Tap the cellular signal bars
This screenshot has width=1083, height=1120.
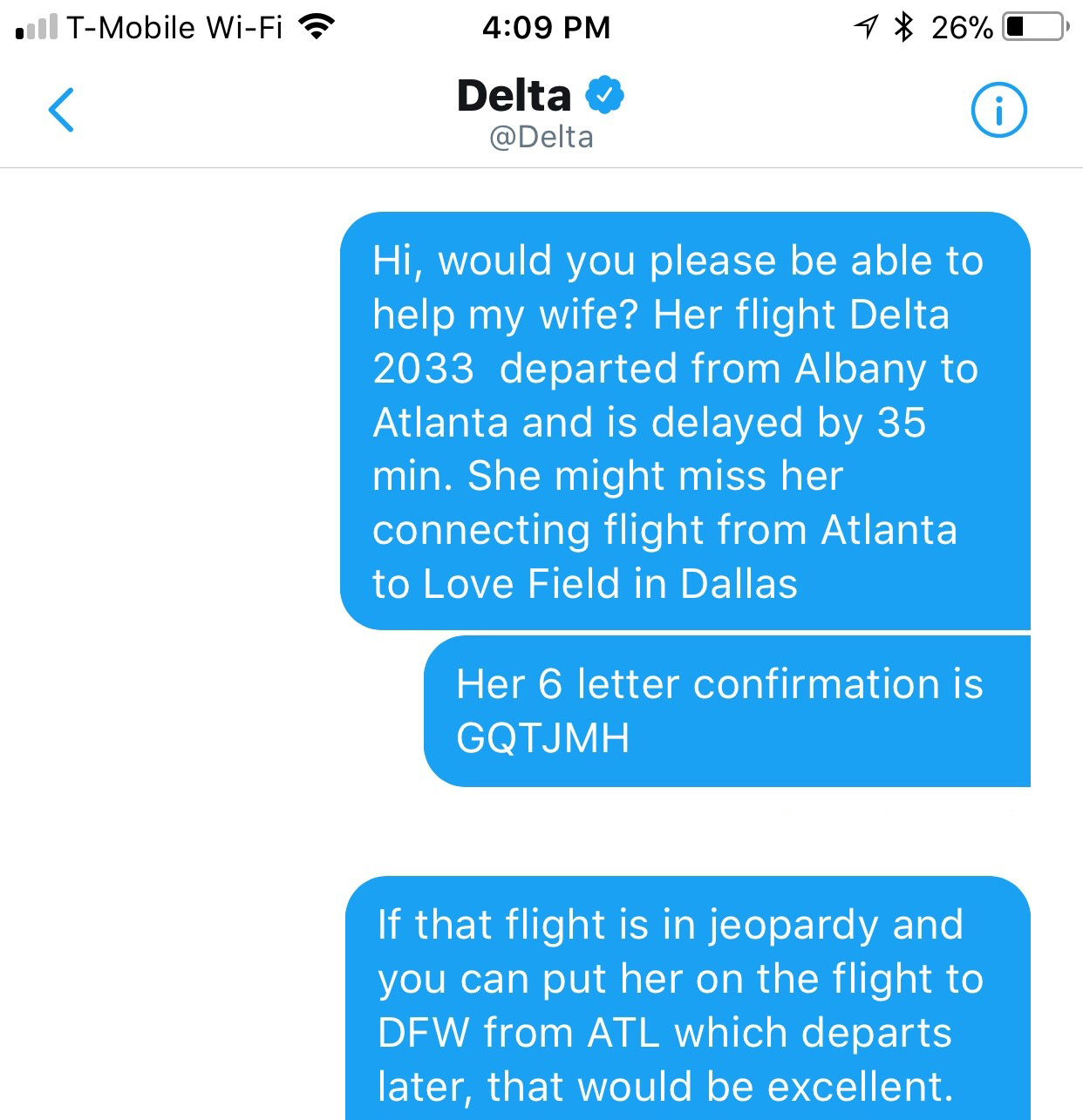click(x=37, y=27)
